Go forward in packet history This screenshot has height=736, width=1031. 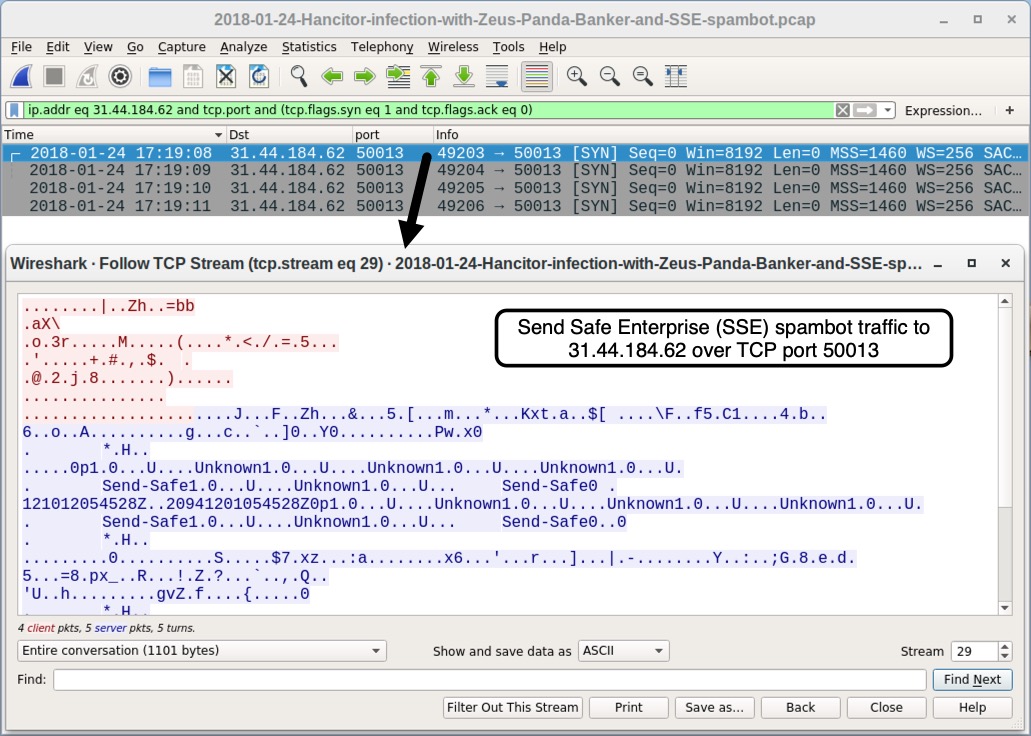[364, 76]
